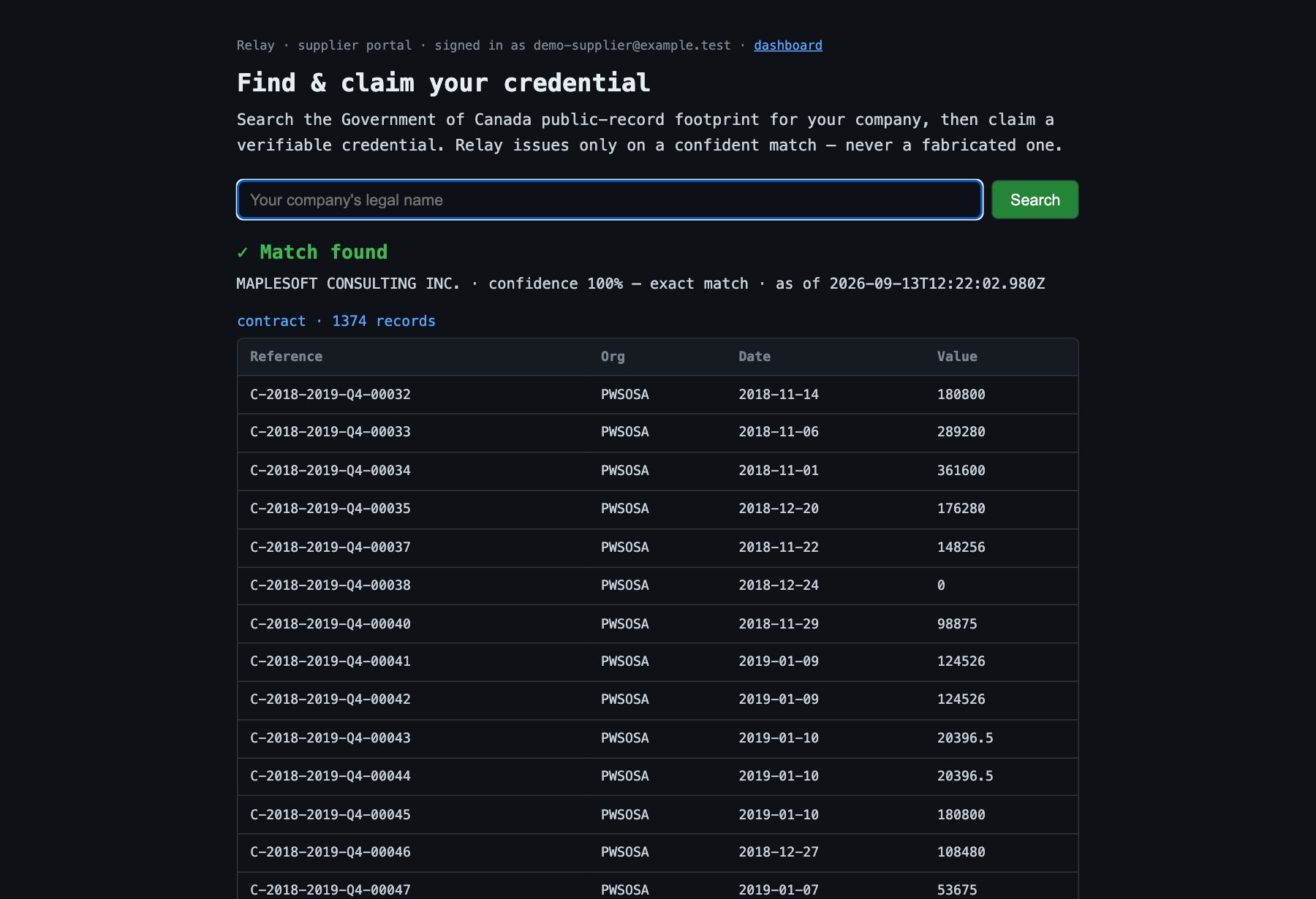
Task: Click date 2018-12-20
Action: 779,509
